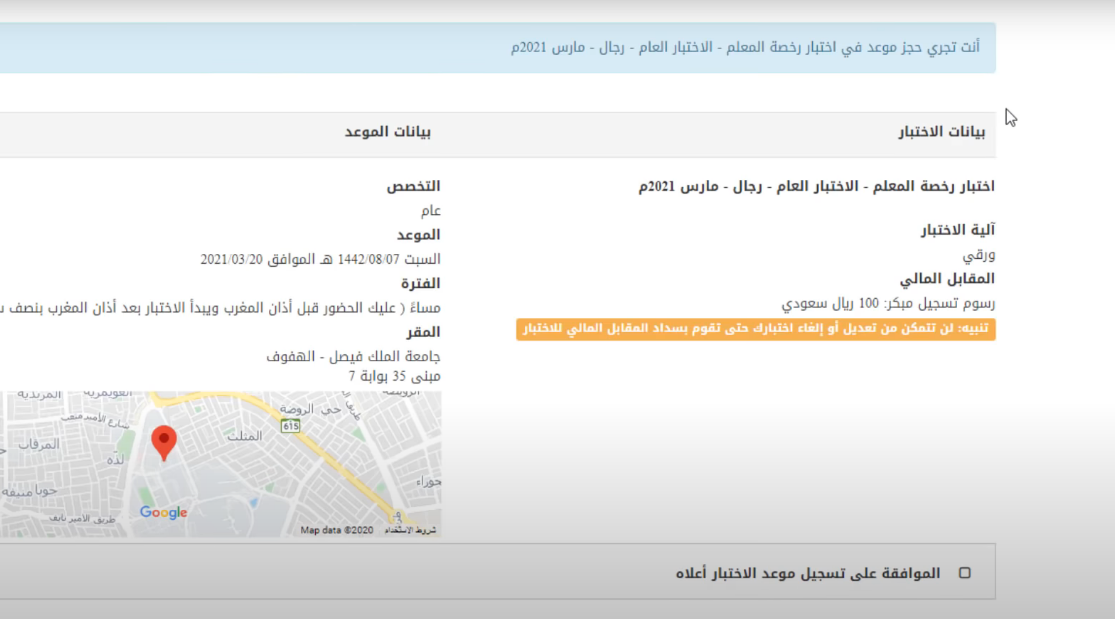The image size is (1115, 619).
Task: Click the الموعد label
Action: [418, 235]
